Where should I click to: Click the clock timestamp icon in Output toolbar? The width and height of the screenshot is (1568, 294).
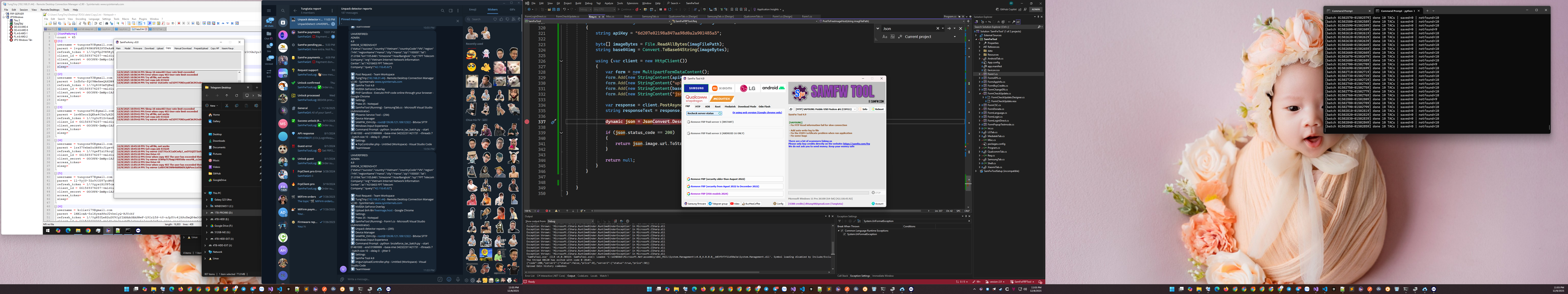click(628, 221)
